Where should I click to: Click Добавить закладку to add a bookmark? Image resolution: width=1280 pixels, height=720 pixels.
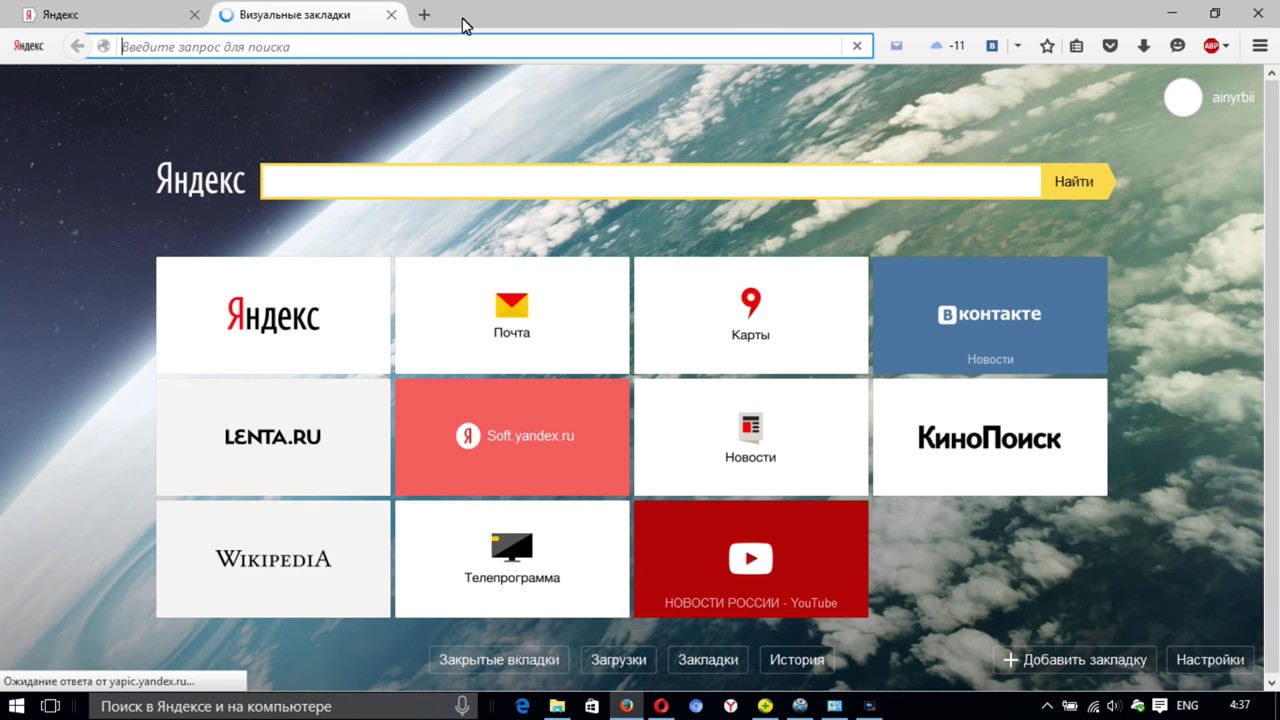1075,660
